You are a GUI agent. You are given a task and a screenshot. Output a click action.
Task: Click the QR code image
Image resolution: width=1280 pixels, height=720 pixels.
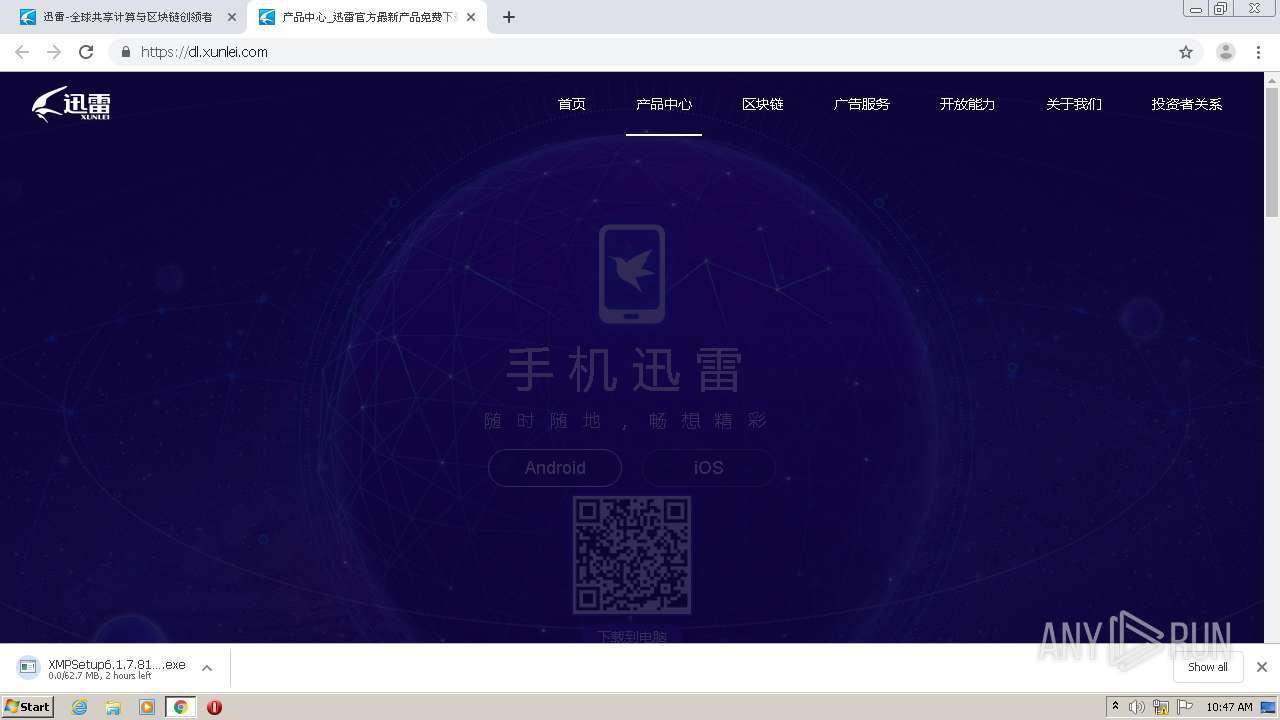[632, 555]
